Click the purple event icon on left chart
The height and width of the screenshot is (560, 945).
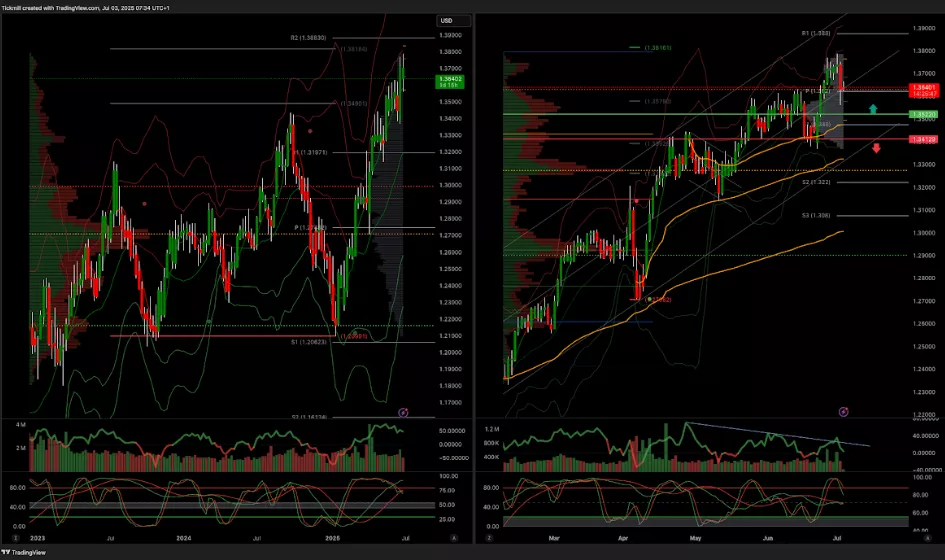(403, 411)
